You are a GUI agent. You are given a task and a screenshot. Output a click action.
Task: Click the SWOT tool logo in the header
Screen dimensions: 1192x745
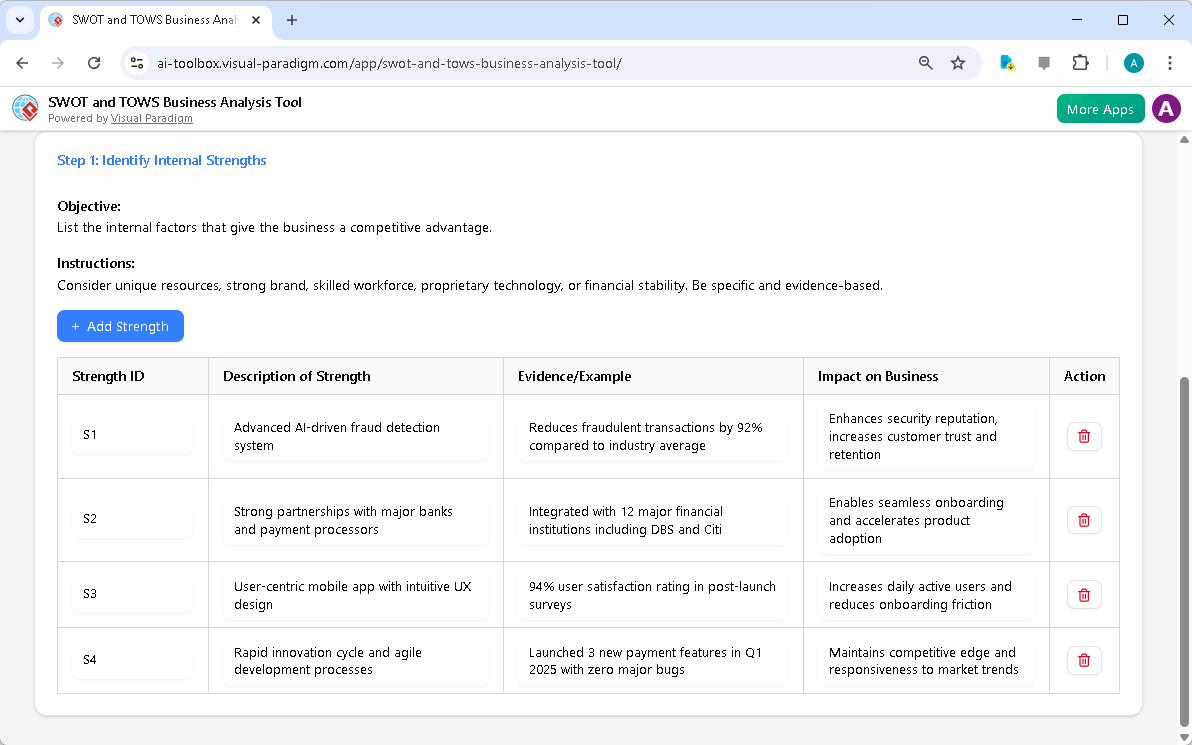tap(25, 108)
